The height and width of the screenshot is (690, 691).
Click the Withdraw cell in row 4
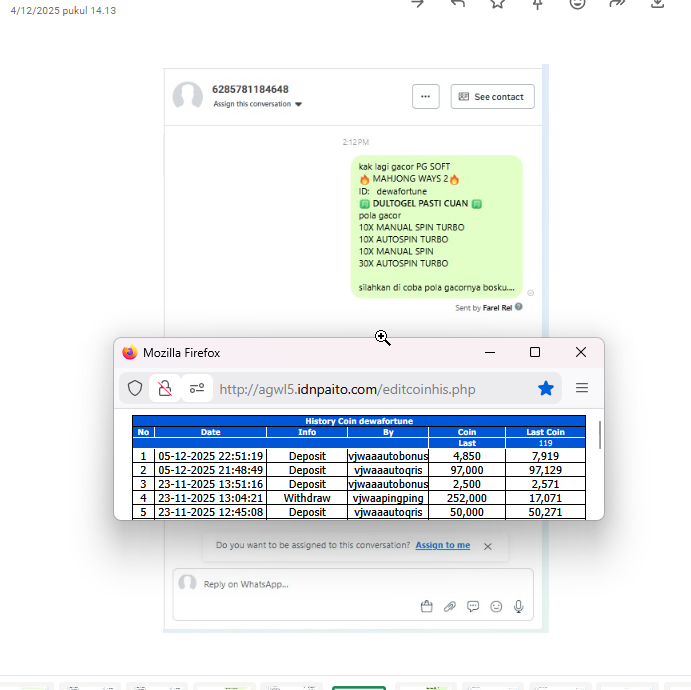click(x=307, y=498)
